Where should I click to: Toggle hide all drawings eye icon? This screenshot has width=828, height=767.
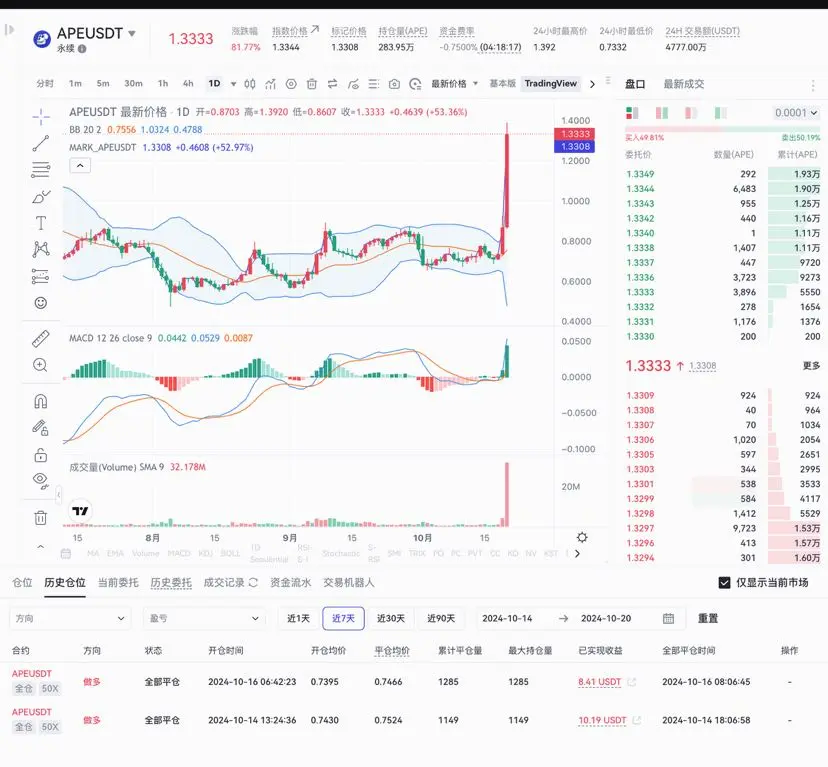click(41, 480)
